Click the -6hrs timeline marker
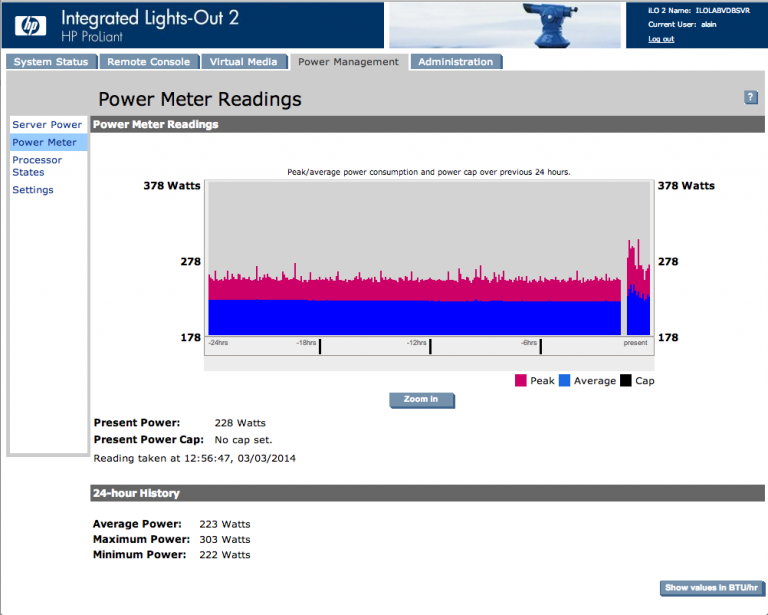Screen dimensions: 768x615 (540, 346)
